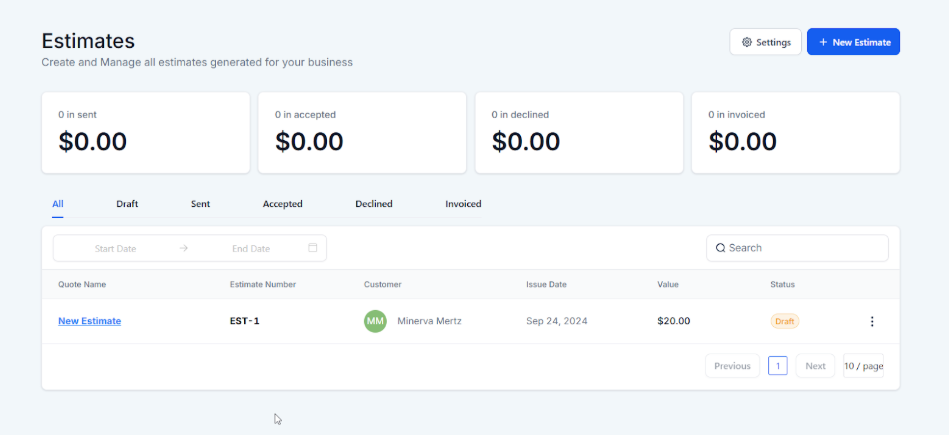The image size is (949, 435).
Task: Open the New Estimate quote link
Action: [x=89, y=321]
